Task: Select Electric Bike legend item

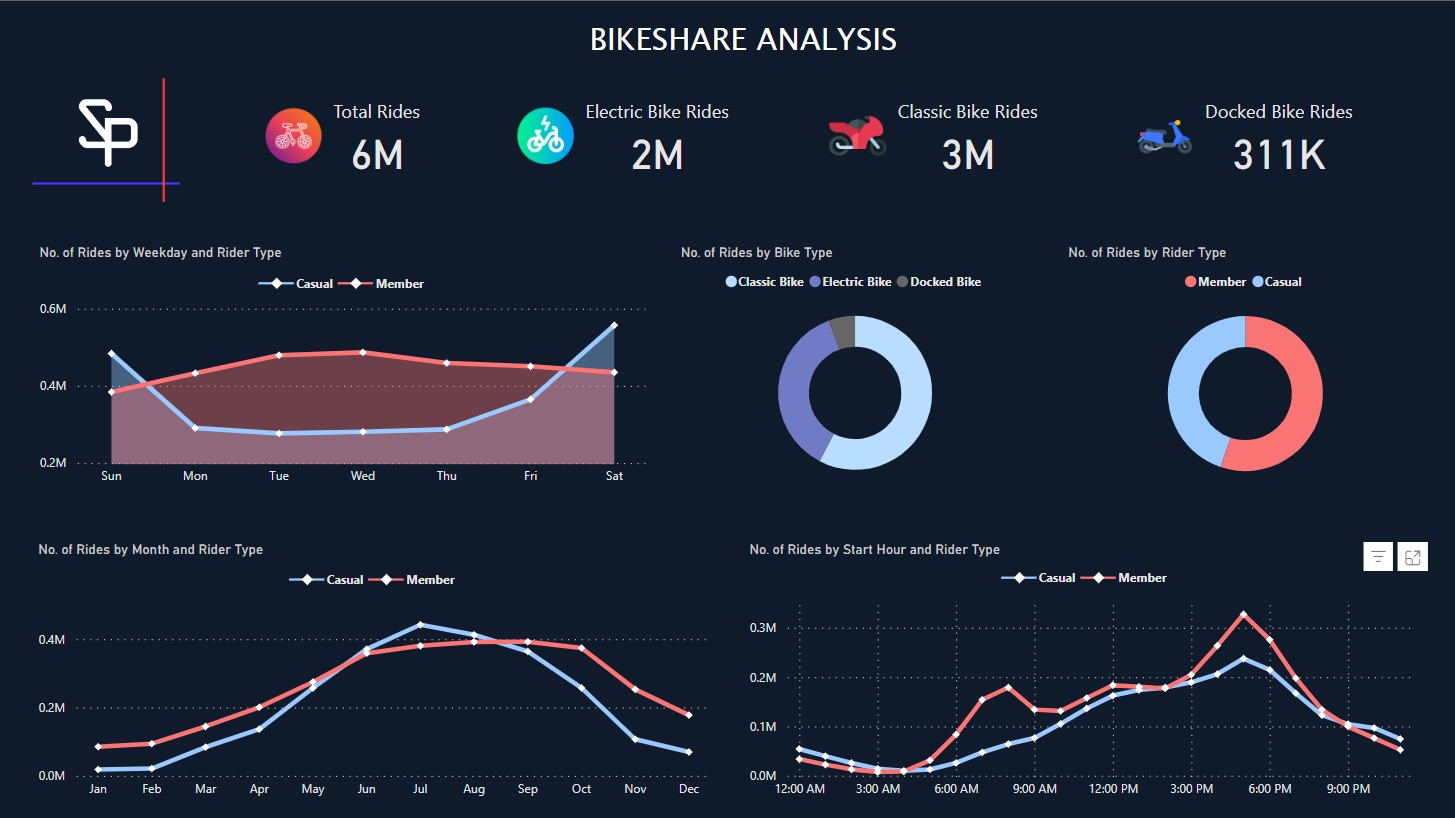Action: click(850, 282)
